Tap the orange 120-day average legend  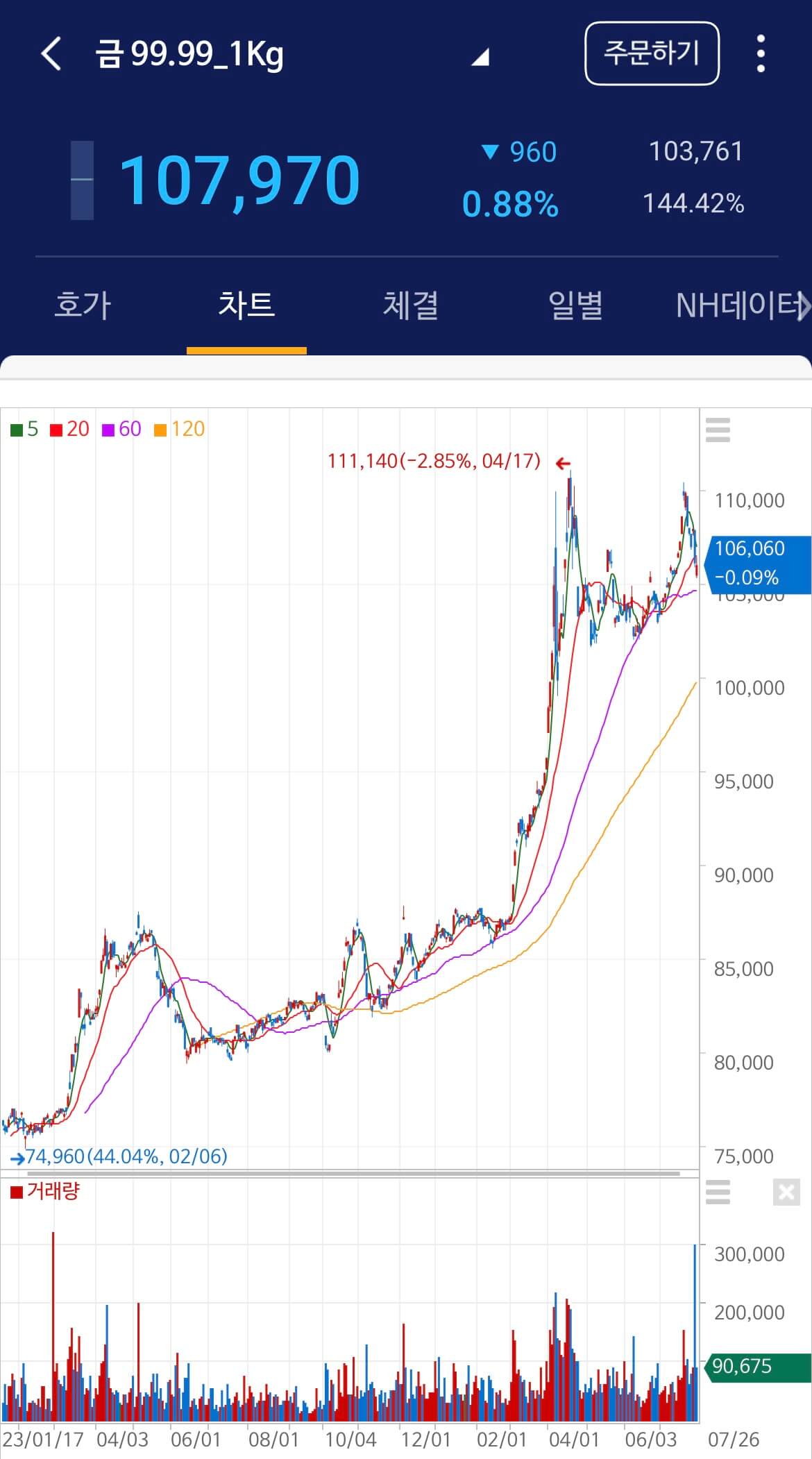pyautogui.click(x=179, y=429)
